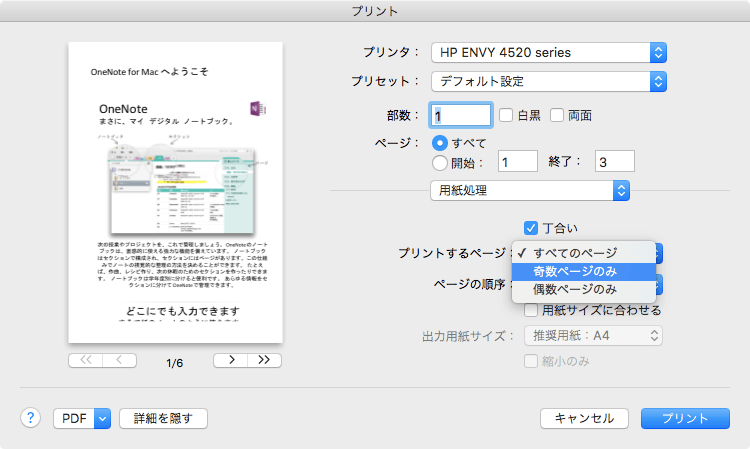Choose 偶数ページのみ from the menu
Image resolution: width=750 pixels, height=449 pixels.
point(584,290)
